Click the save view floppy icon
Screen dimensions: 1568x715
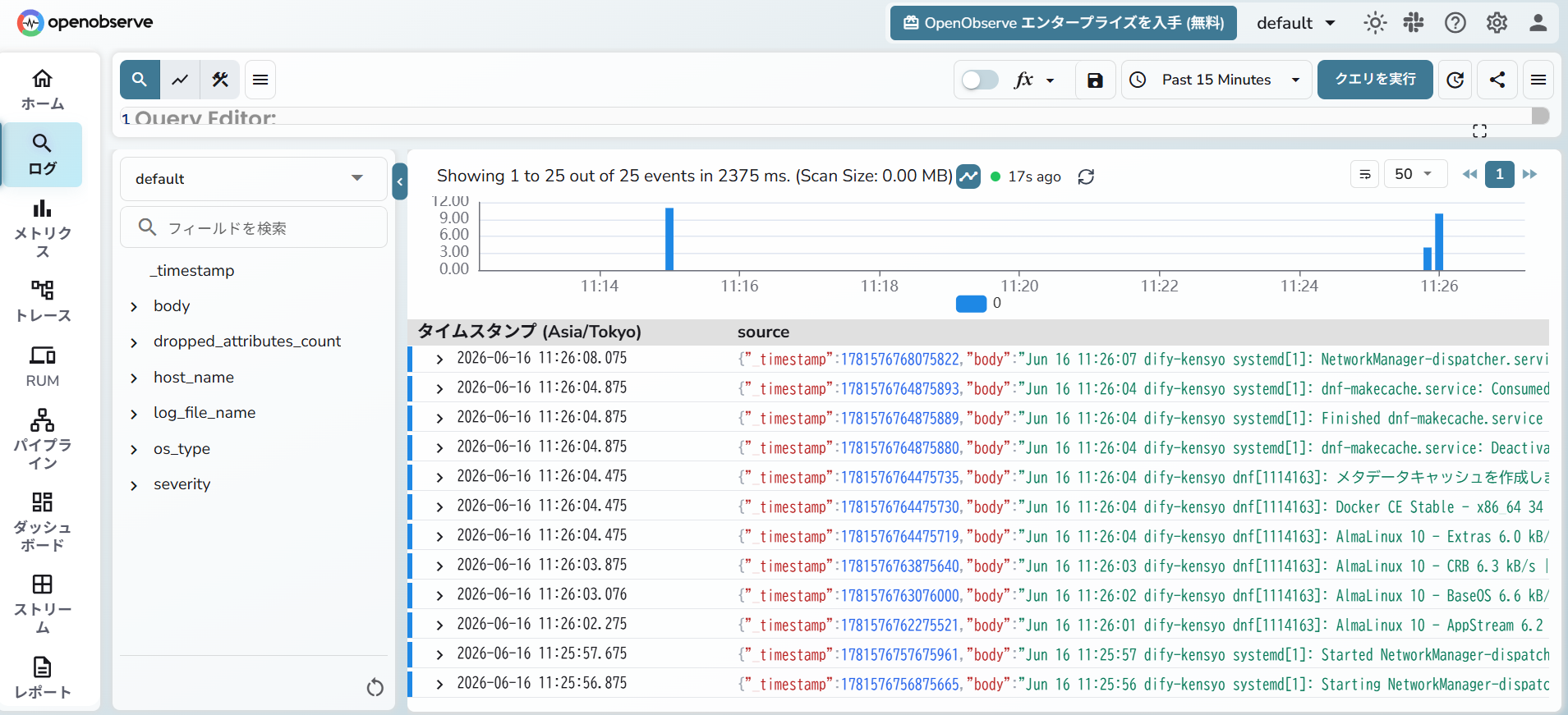pos(1095,80)
